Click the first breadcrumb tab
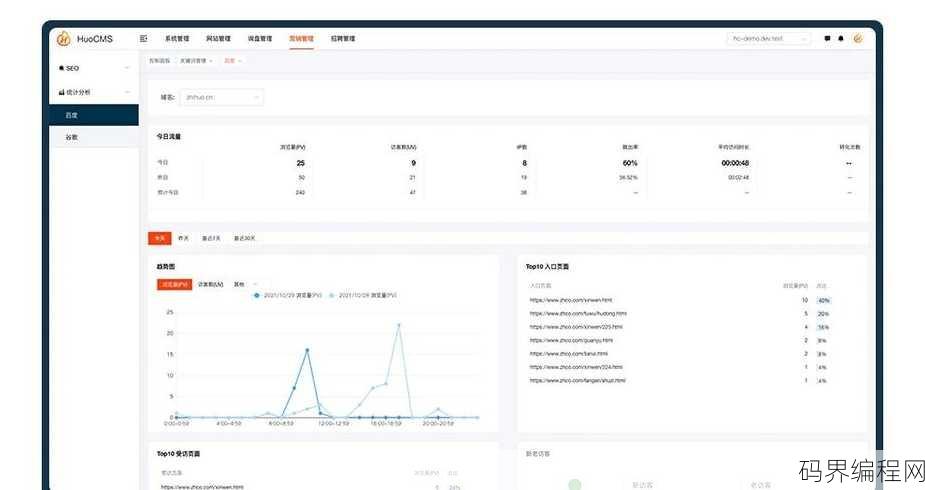The height and width of the screenshot is (490, 925). (159, 61)
